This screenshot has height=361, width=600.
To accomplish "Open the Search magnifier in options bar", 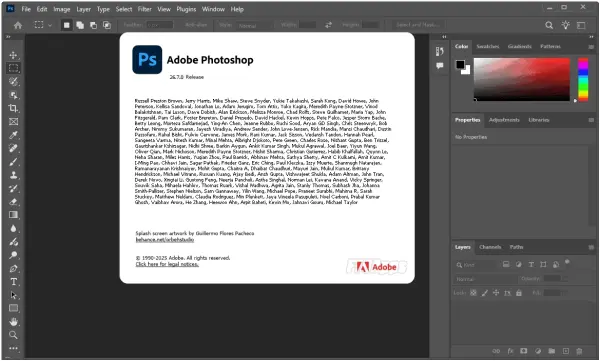I will point(549,25).
